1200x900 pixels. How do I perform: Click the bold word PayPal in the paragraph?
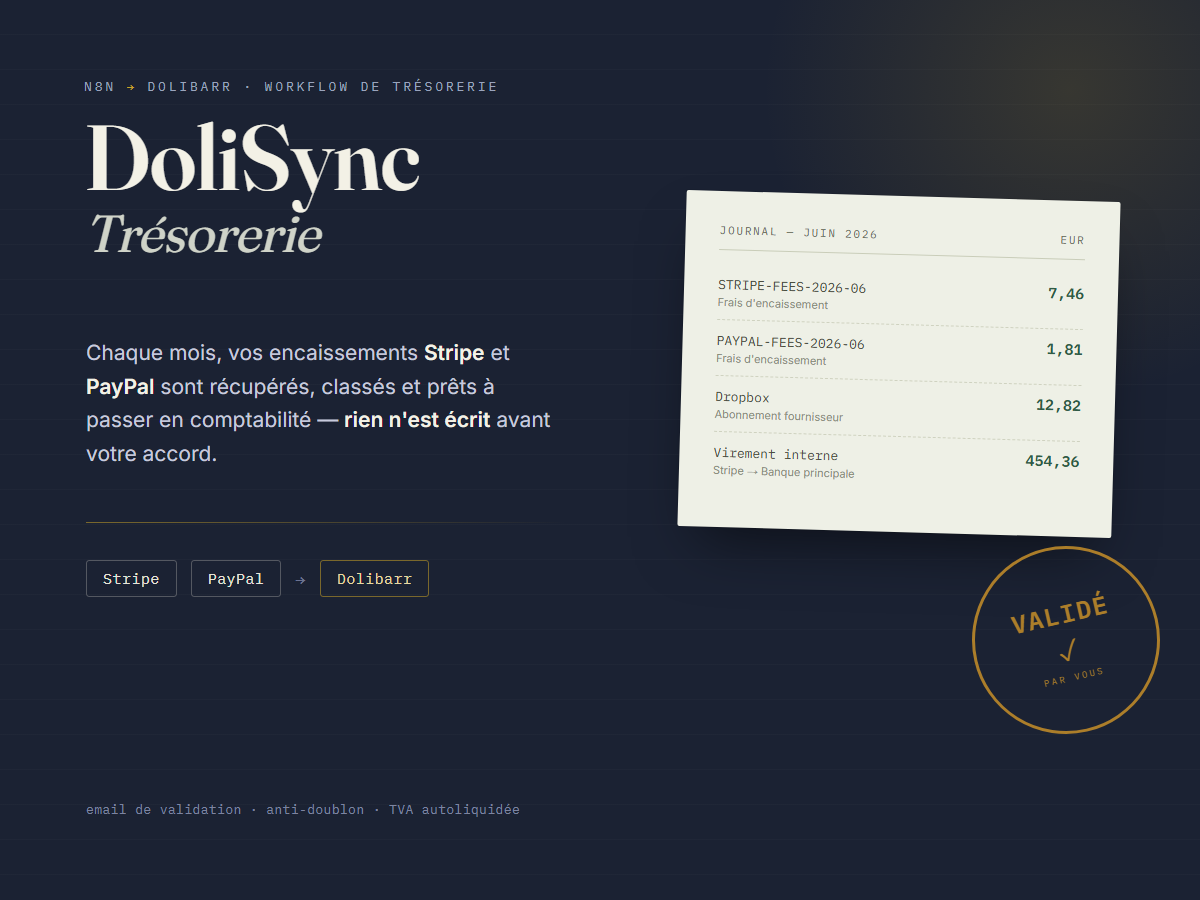[120, 386]
